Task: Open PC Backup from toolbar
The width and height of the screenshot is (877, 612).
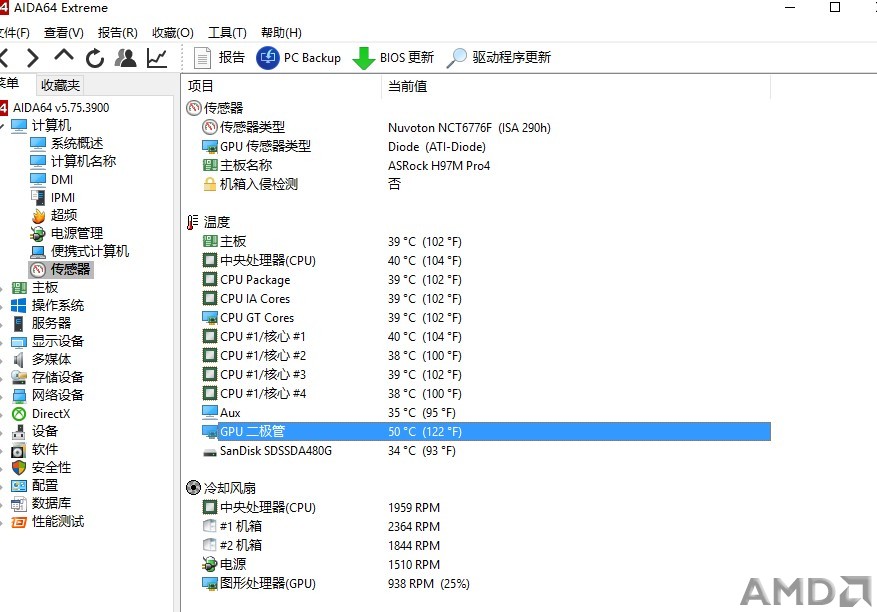Action: click(299, 58)
